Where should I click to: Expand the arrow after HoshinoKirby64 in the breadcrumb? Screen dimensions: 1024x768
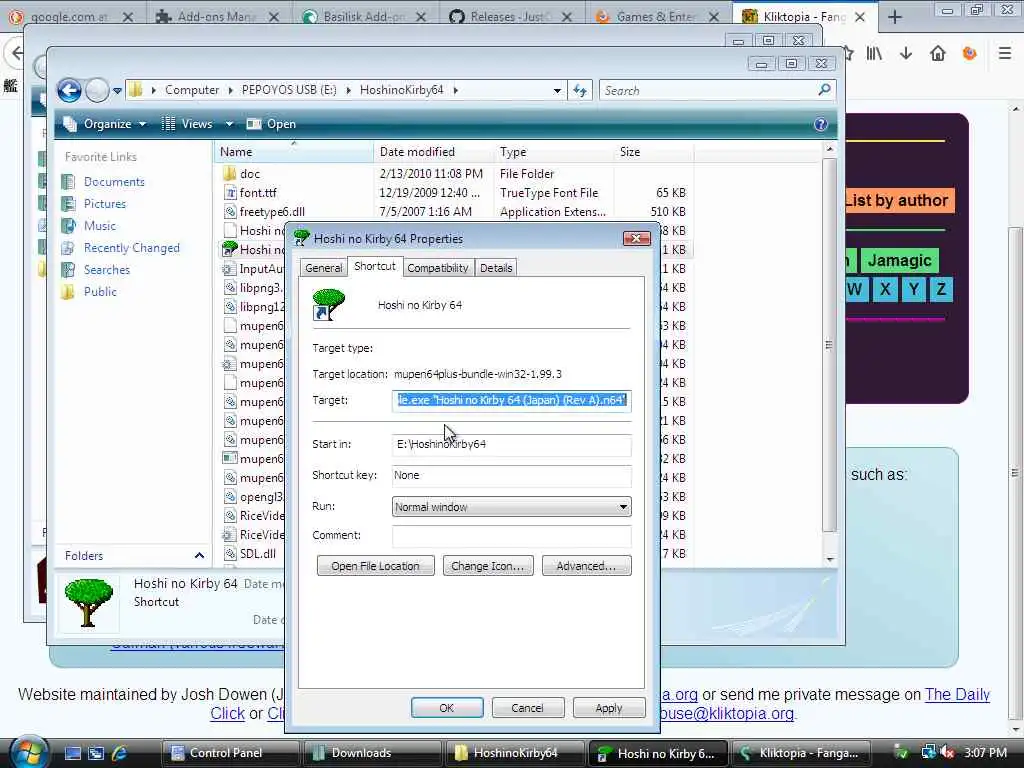455,90
